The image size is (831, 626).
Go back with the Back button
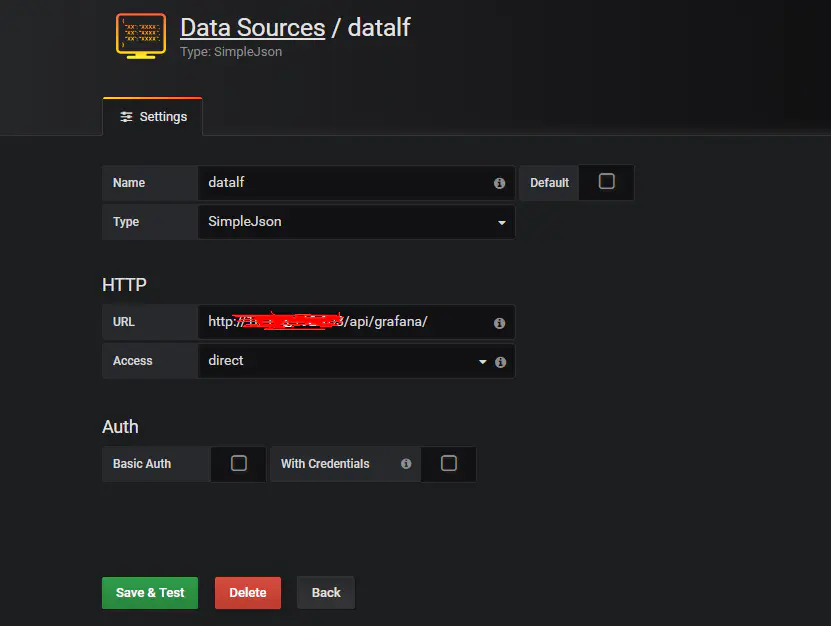tap(326, 593)
